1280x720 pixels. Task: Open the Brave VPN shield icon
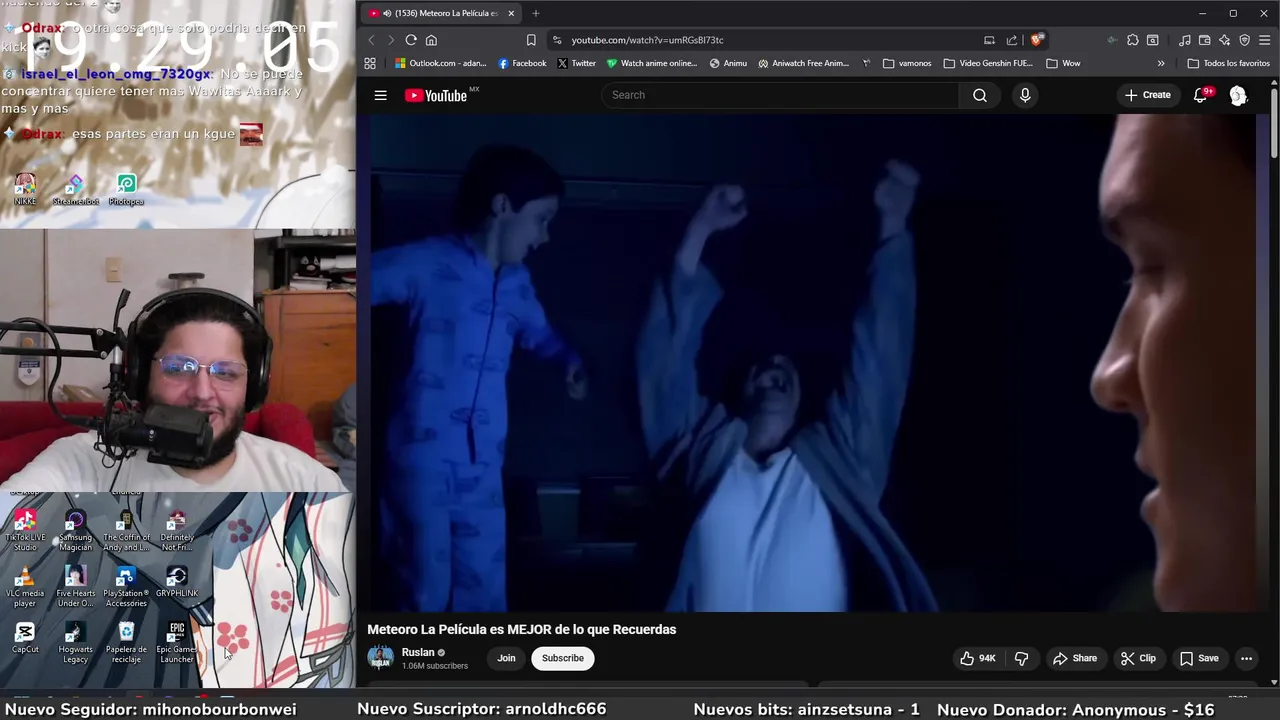pyautogui.click(x=1244, y=40)
